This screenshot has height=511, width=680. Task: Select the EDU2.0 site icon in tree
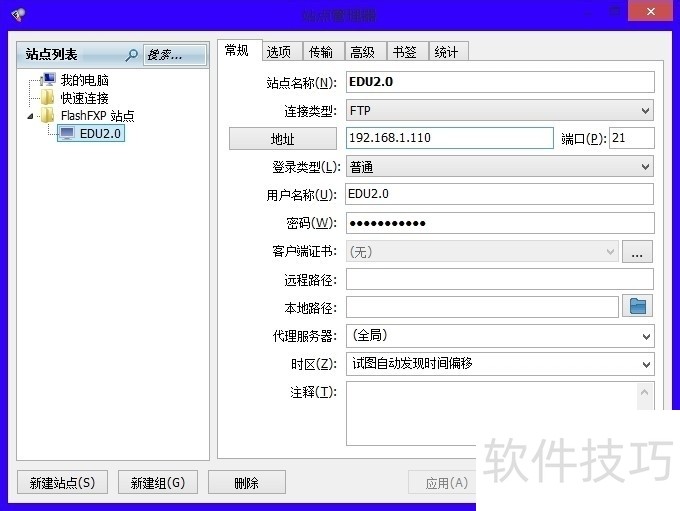tap(67, 133)
